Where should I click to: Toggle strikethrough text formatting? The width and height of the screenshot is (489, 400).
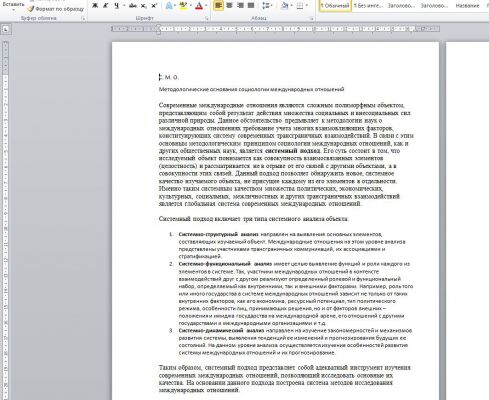coord(133,5)
